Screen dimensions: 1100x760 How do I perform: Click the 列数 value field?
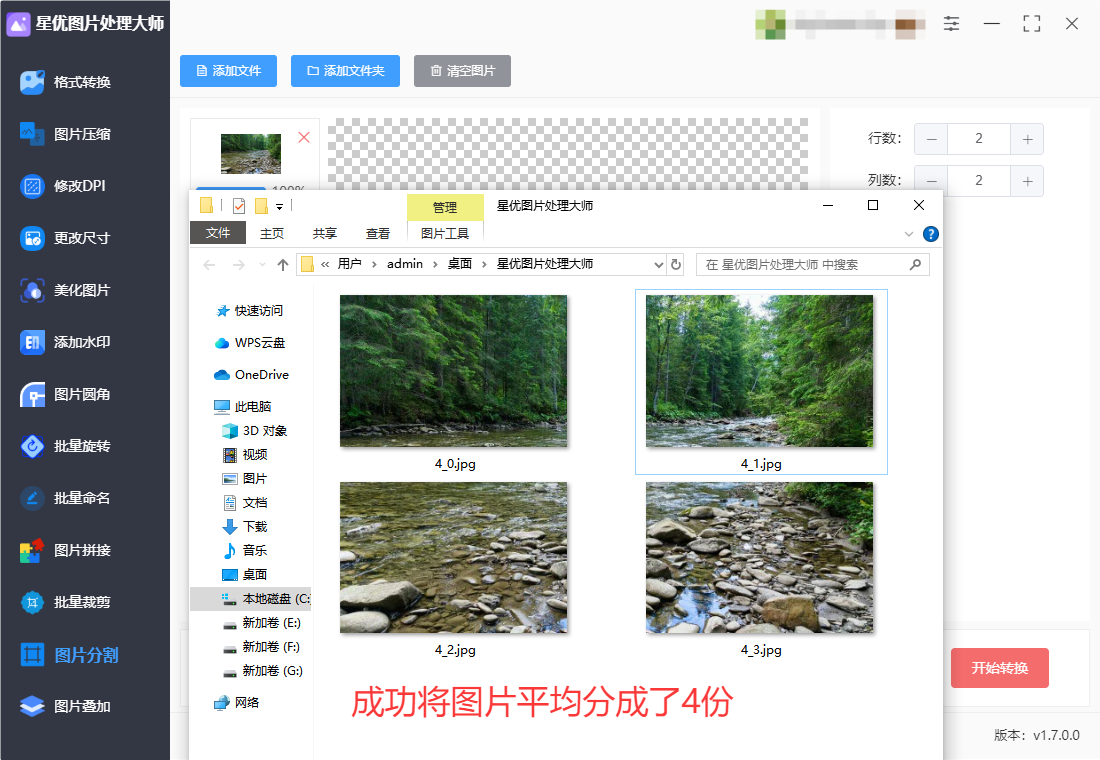tap(979, 181)
